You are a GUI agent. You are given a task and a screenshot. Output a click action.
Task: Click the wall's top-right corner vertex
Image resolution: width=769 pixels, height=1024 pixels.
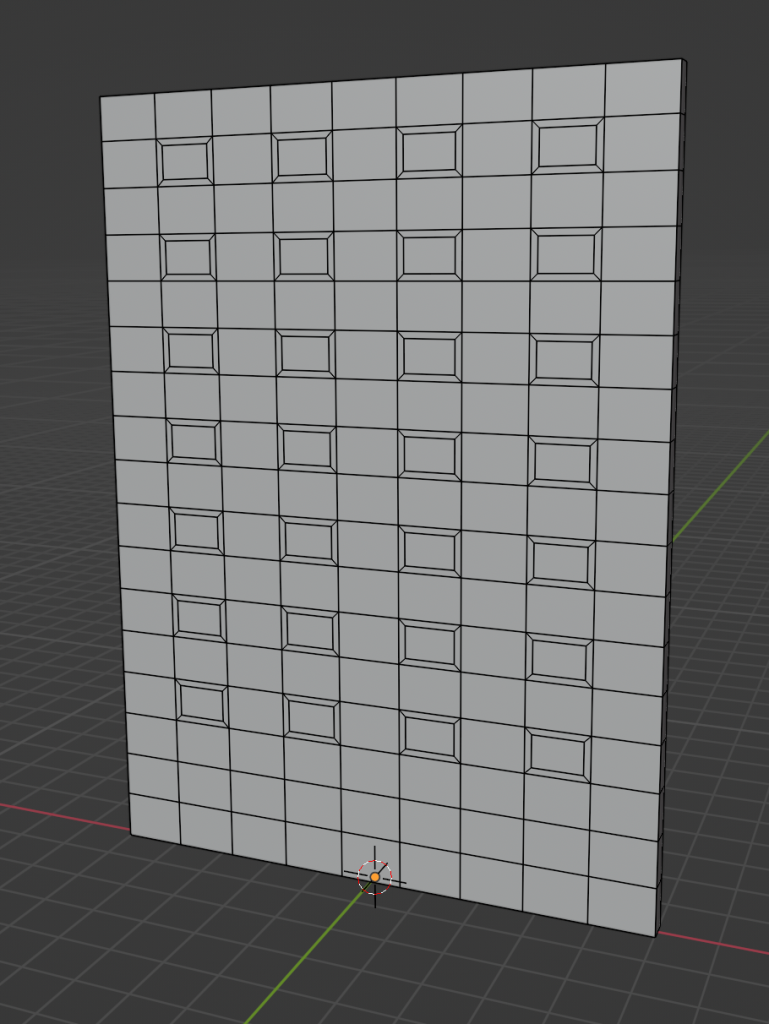click(681, 59)
